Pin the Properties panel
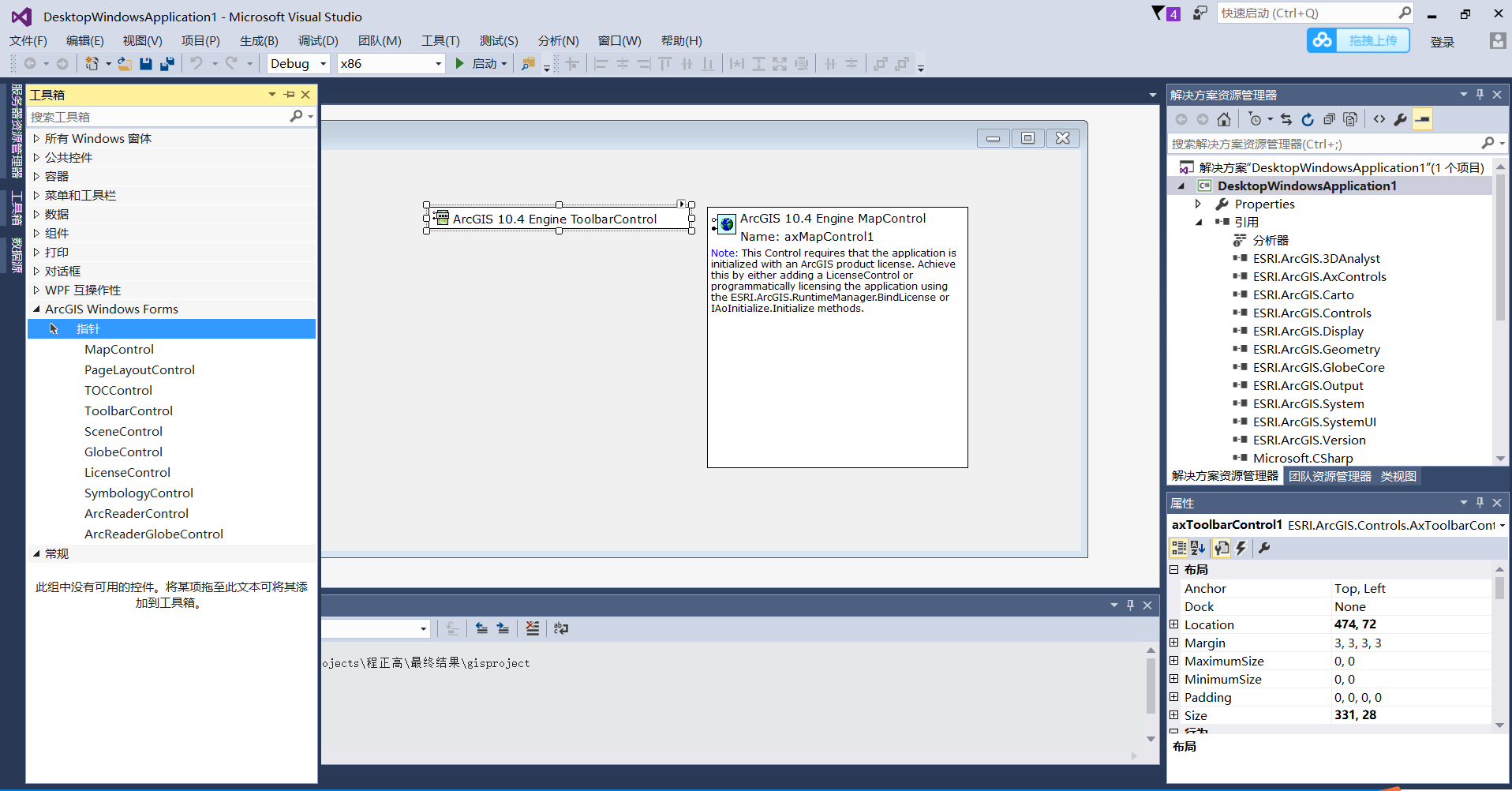The width and height of the screenshot is (1512, 791). pos(1479,503)
